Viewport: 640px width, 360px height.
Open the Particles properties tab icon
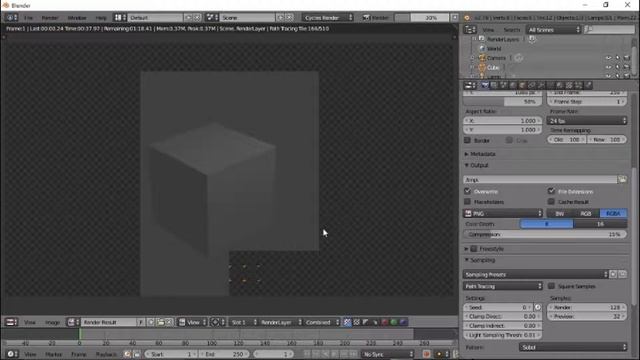(x=579, y=85)
